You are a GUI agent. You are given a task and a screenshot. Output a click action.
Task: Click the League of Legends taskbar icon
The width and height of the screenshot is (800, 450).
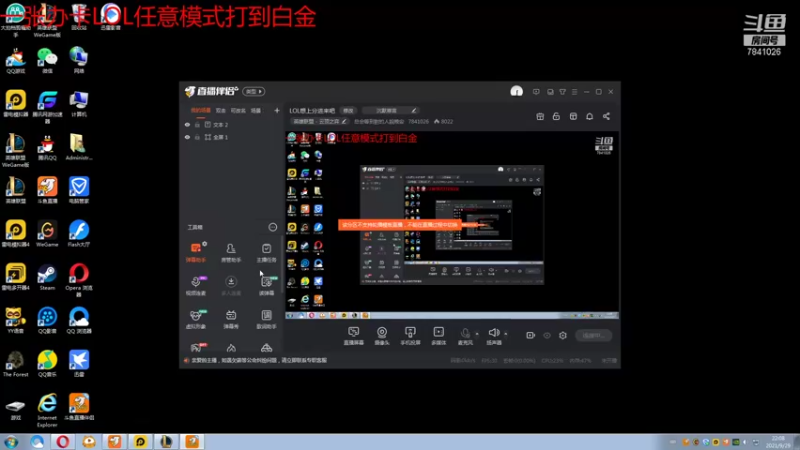166,441
